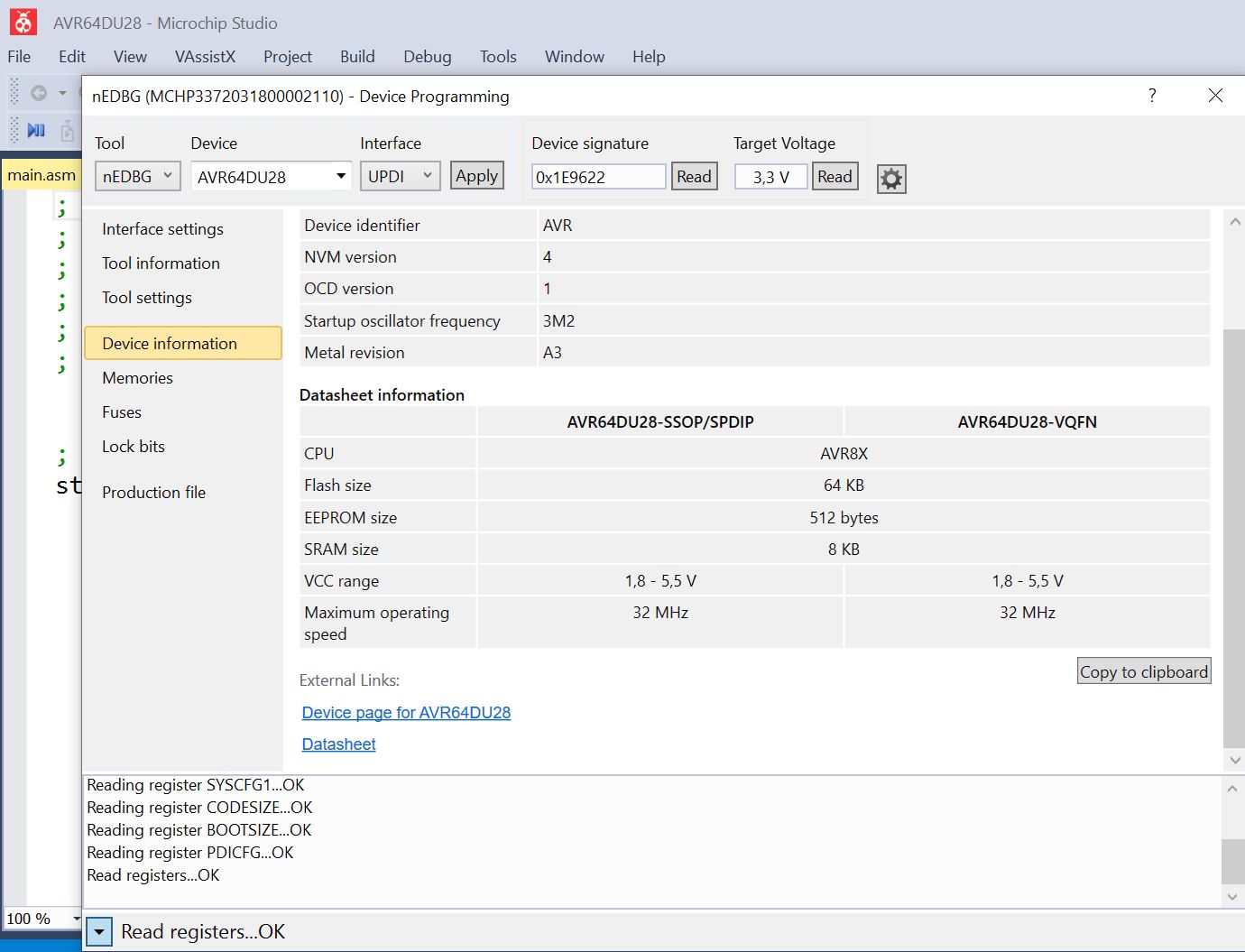Open the Tools menu
Screen dimensions: 1245x952
tap(498, 56)
